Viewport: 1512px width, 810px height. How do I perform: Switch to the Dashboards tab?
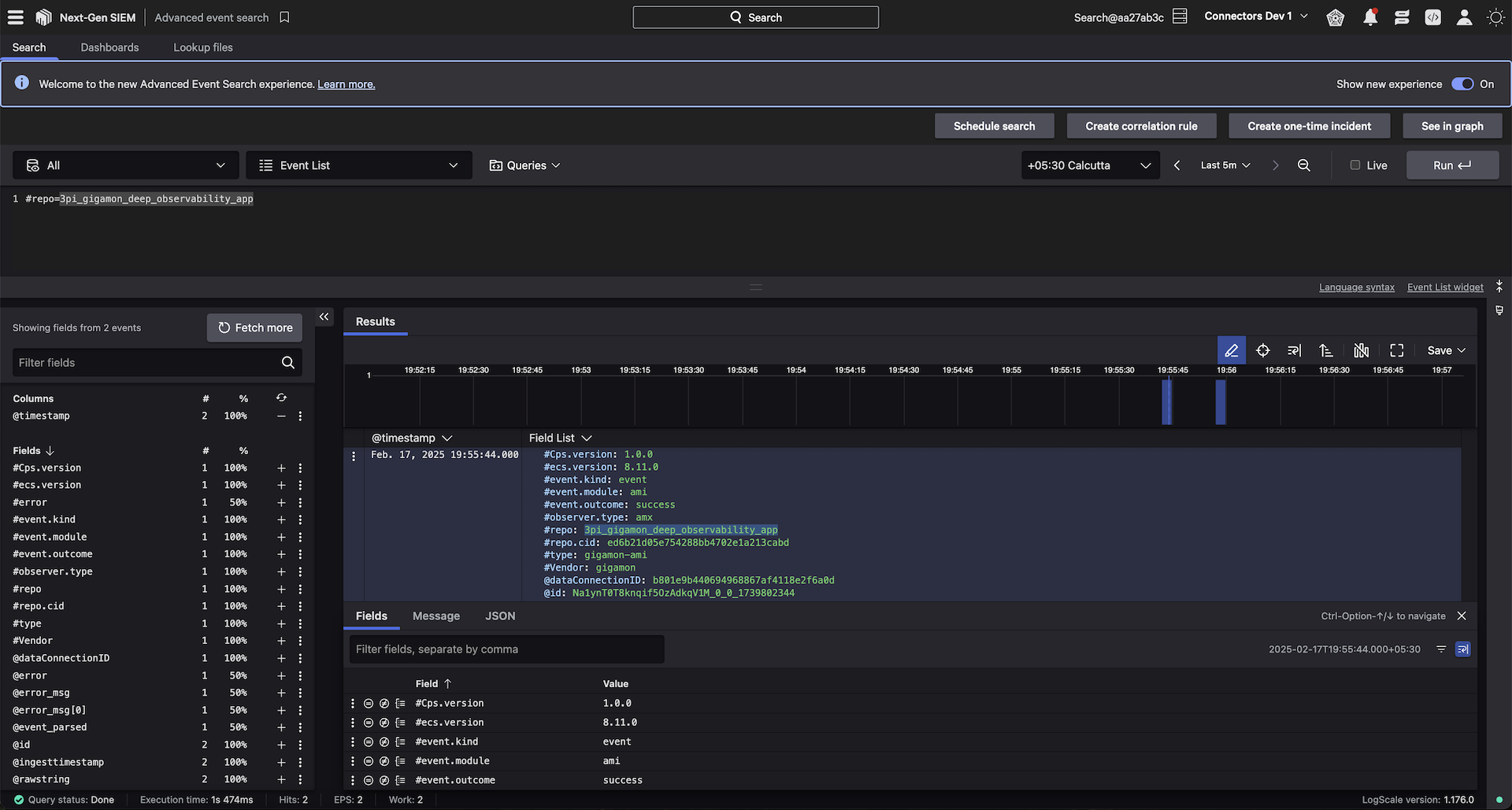click(109, 47)
